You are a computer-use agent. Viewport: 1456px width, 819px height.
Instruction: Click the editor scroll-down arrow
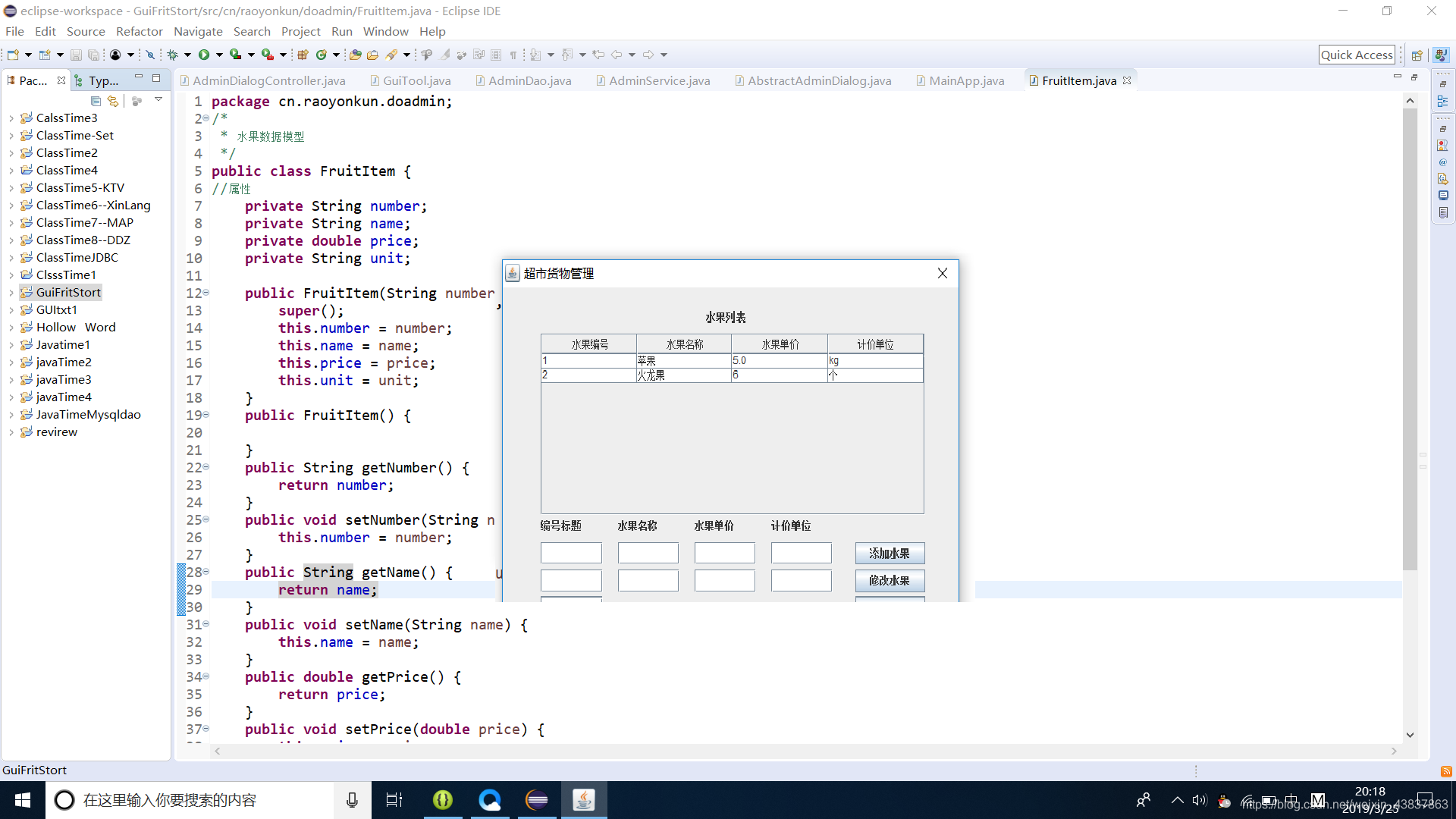point(1410,735)
